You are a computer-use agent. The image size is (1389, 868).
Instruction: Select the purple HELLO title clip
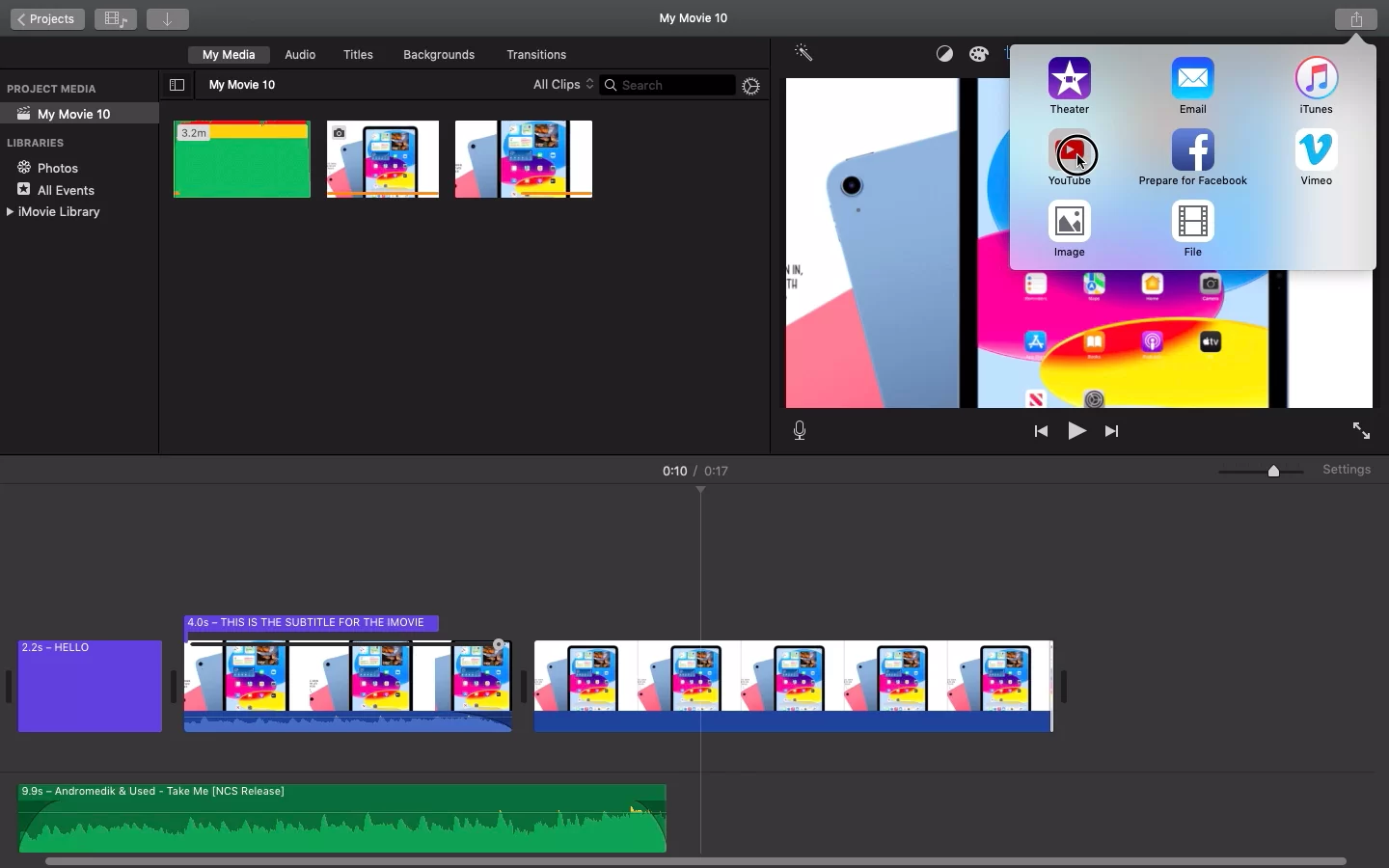coord(90,686)
